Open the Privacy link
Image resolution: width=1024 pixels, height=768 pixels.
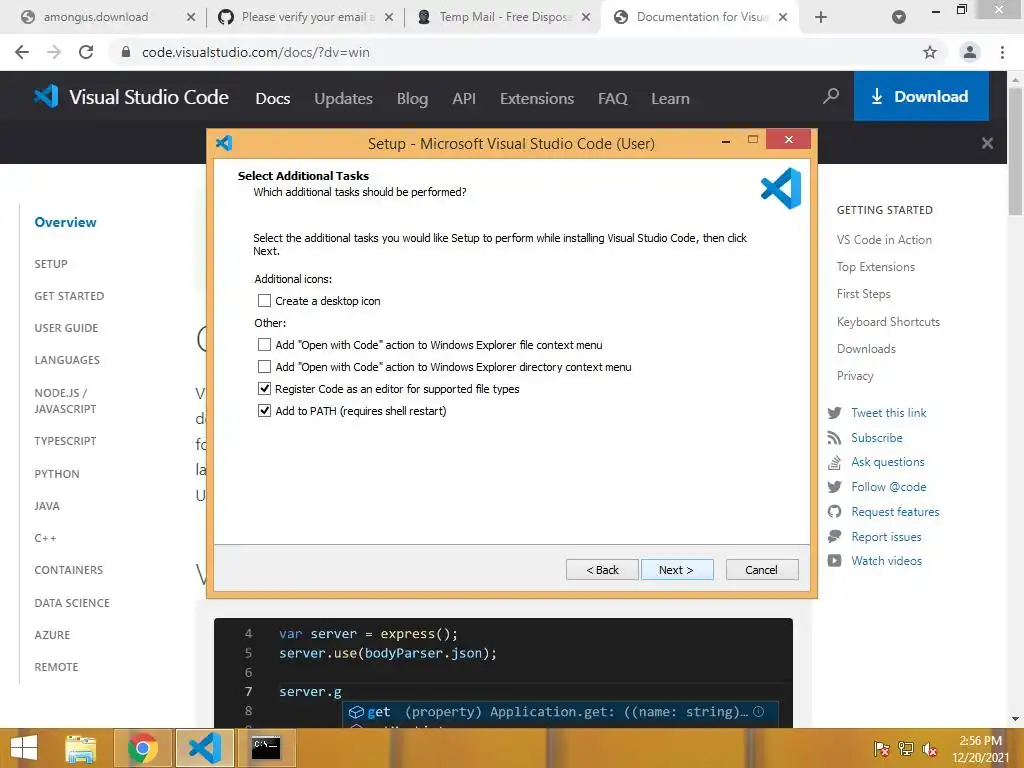855,376
